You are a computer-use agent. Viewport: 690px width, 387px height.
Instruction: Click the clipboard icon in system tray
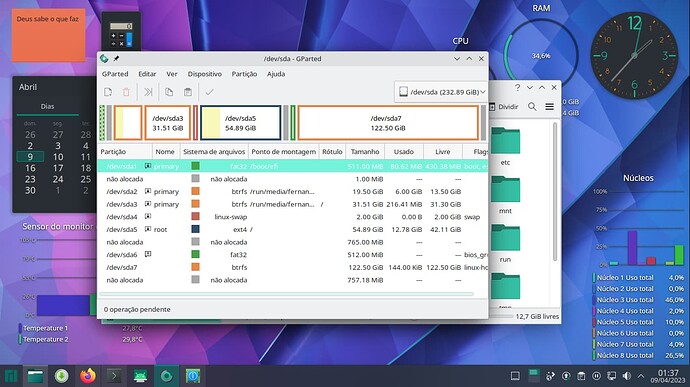coord(581,376)
